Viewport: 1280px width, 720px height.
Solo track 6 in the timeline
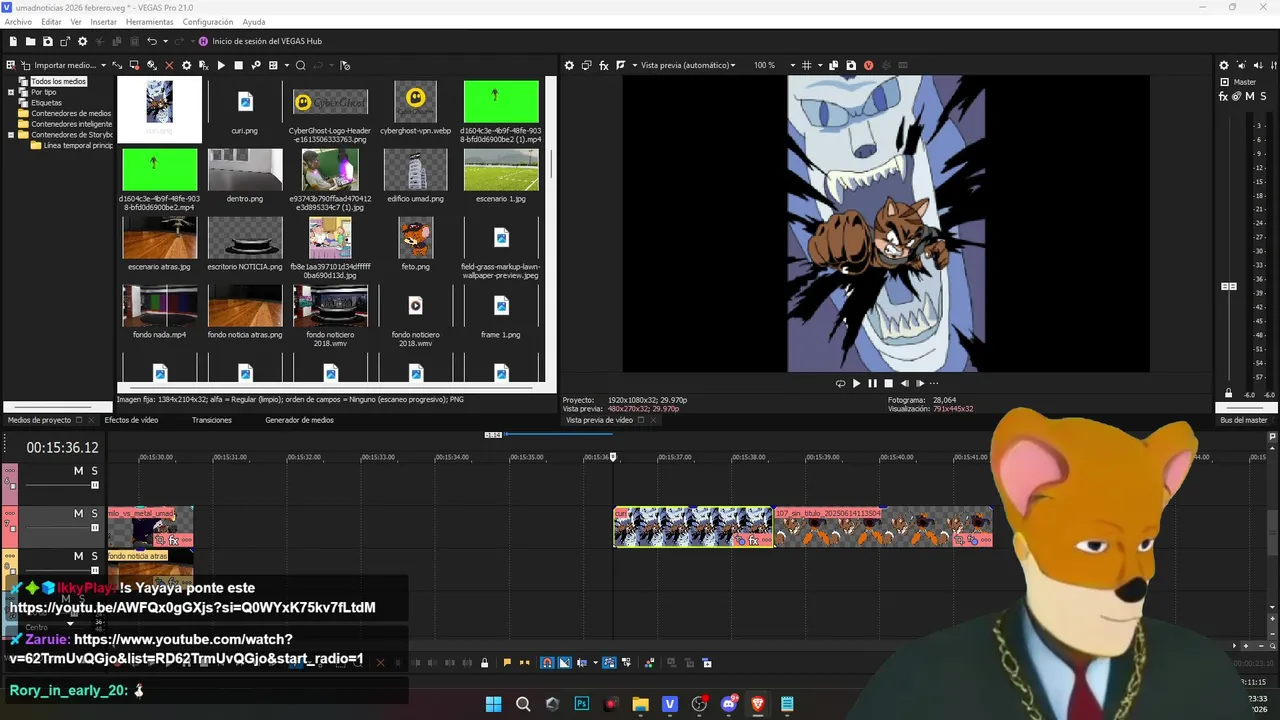[95, 471]
